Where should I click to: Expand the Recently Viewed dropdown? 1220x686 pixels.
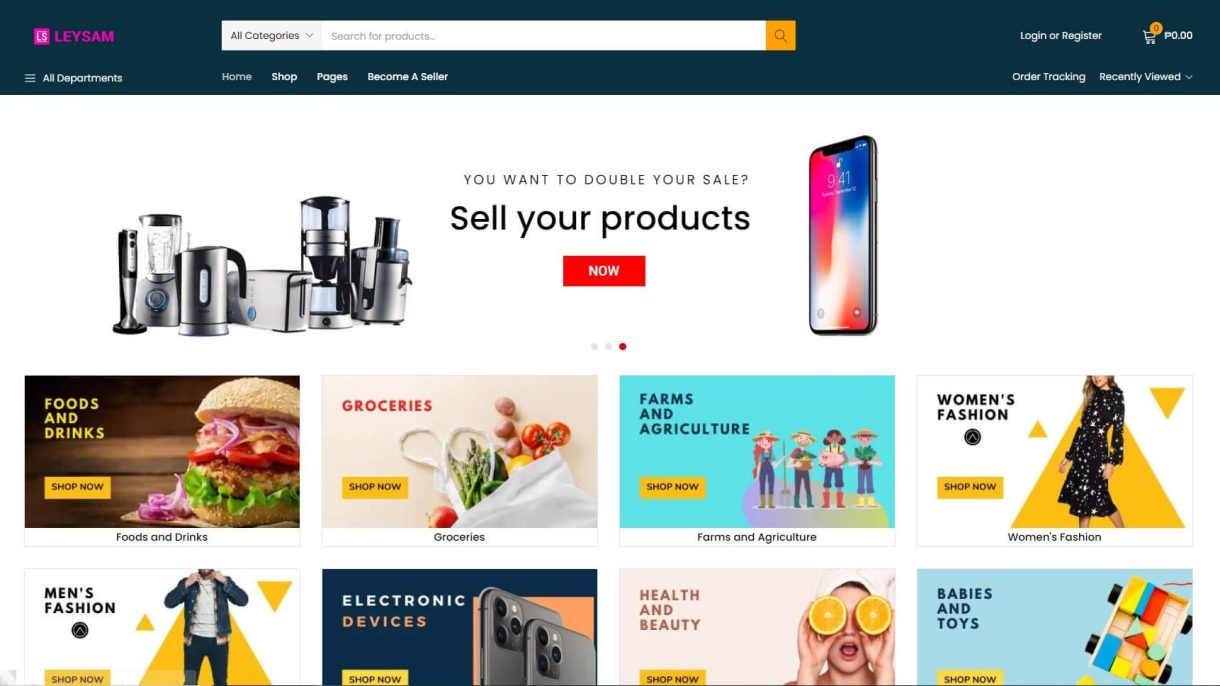pyautogui.click(x=1146, y=77)
